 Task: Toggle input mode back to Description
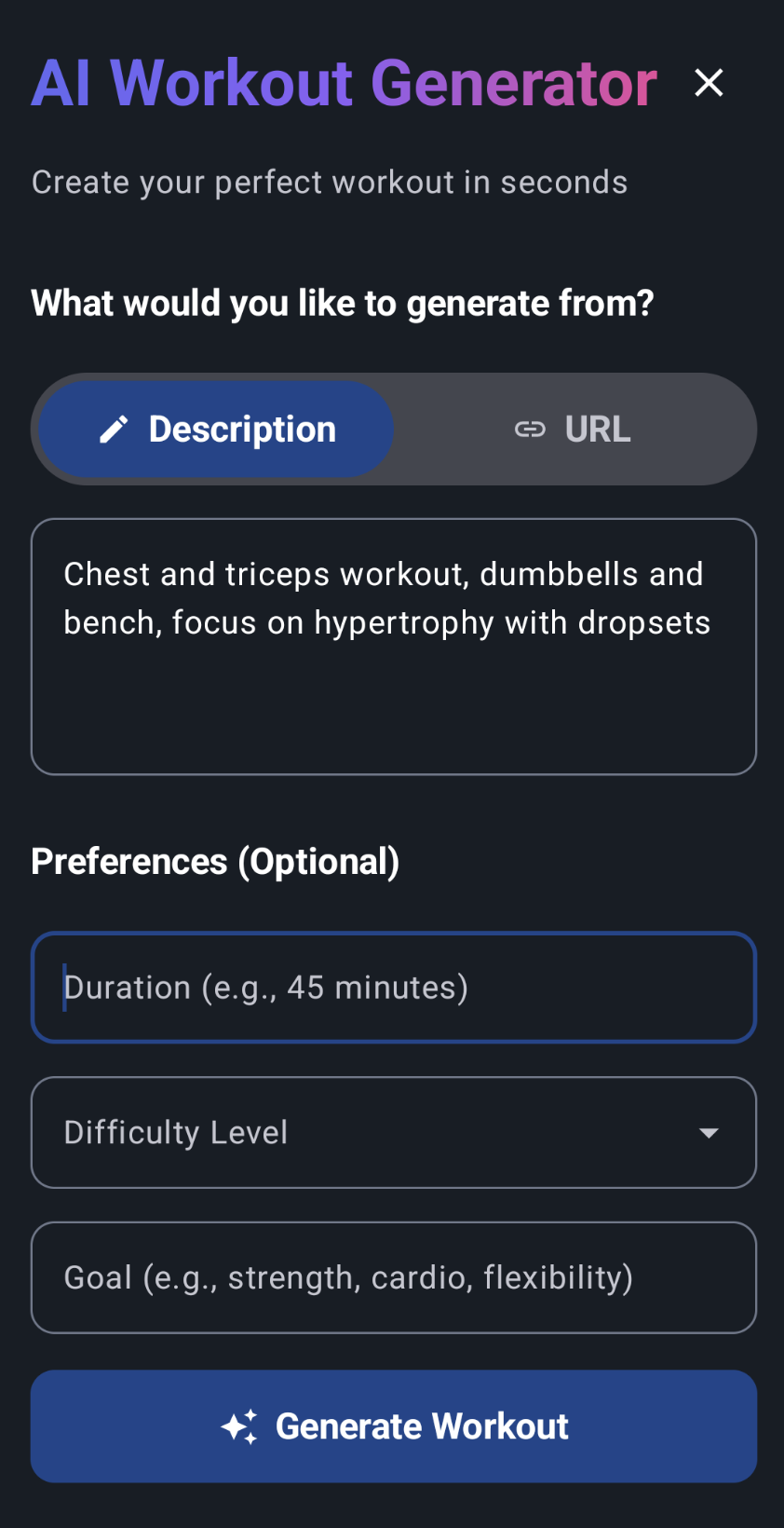tap(214, 429)
